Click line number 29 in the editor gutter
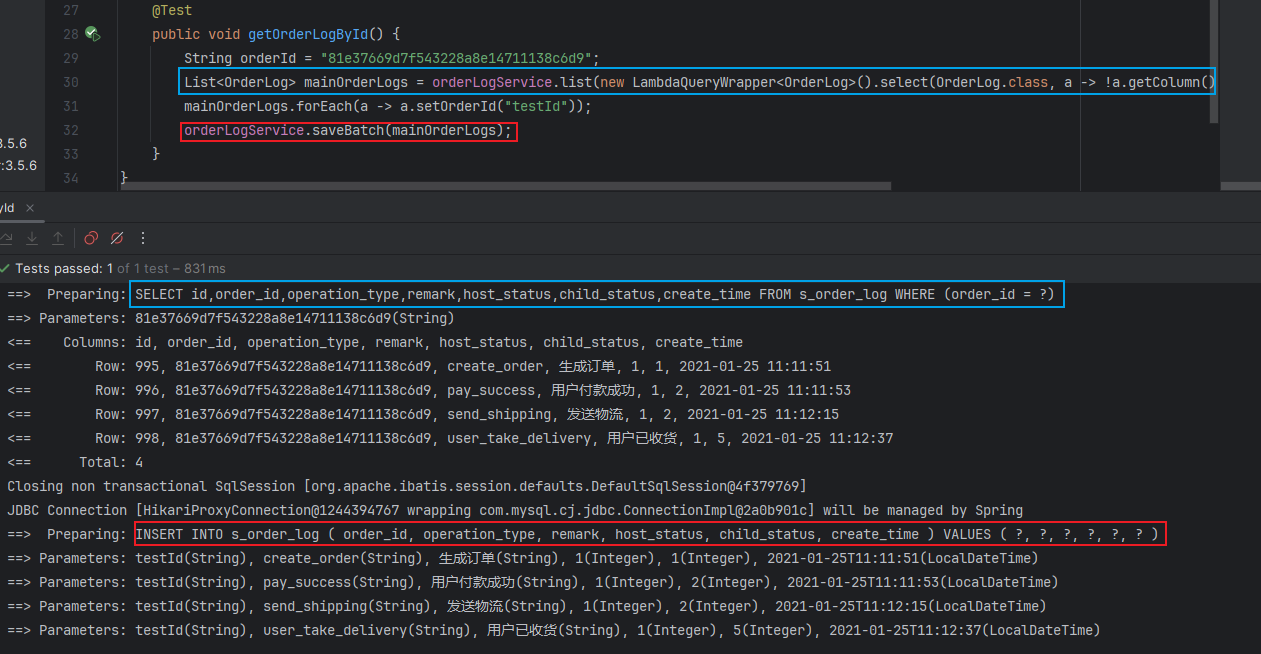Viewport: 1261px width, 654px height. [x=70, y=58]
